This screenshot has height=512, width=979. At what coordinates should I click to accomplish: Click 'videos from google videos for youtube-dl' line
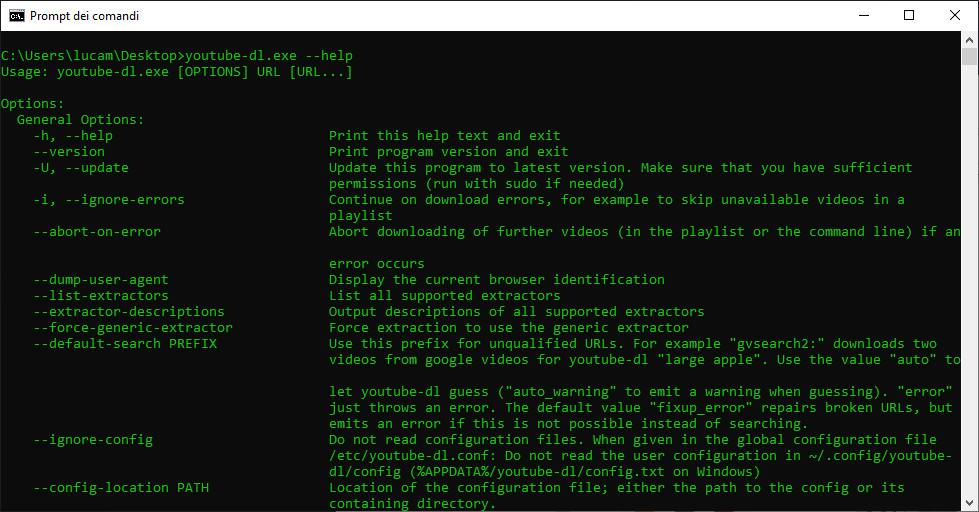[x=645, y=360]
